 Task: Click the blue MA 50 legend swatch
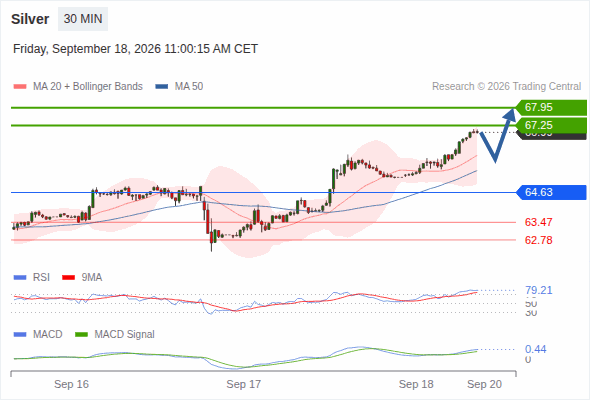tap(162, 87)
